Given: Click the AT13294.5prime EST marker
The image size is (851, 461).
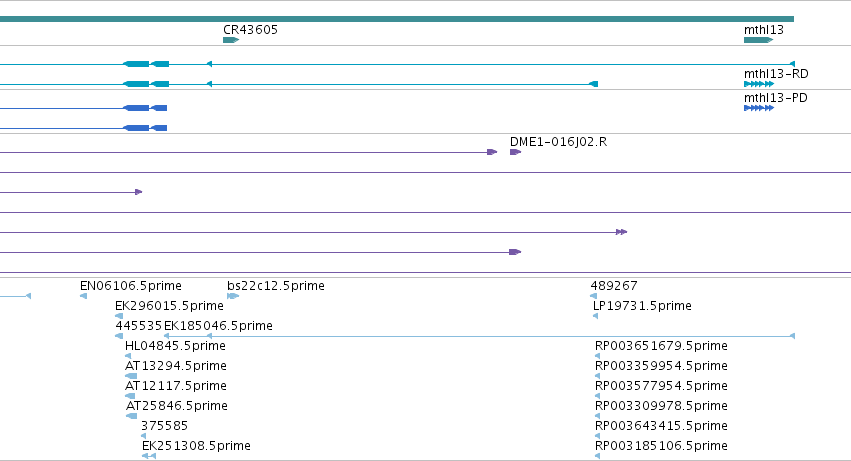Looking at the screenshot, I should 131,376.
